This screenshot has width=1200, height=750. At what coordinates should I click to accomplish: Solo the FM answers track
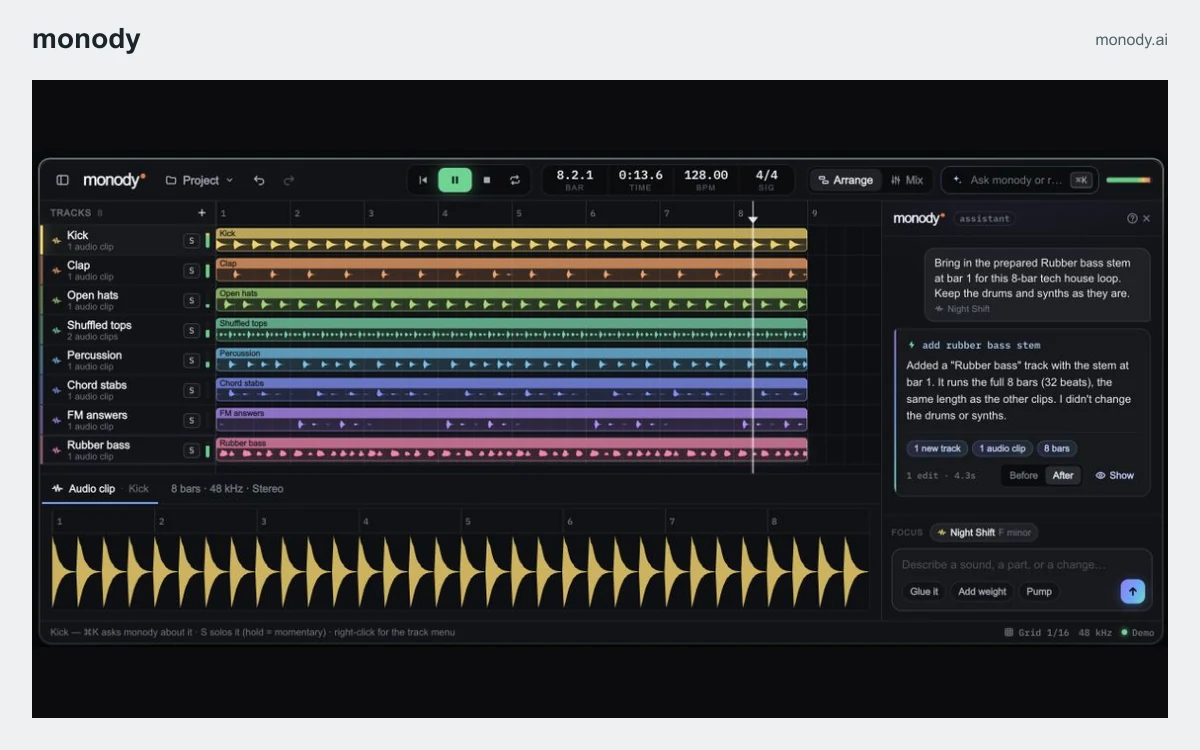190,420
